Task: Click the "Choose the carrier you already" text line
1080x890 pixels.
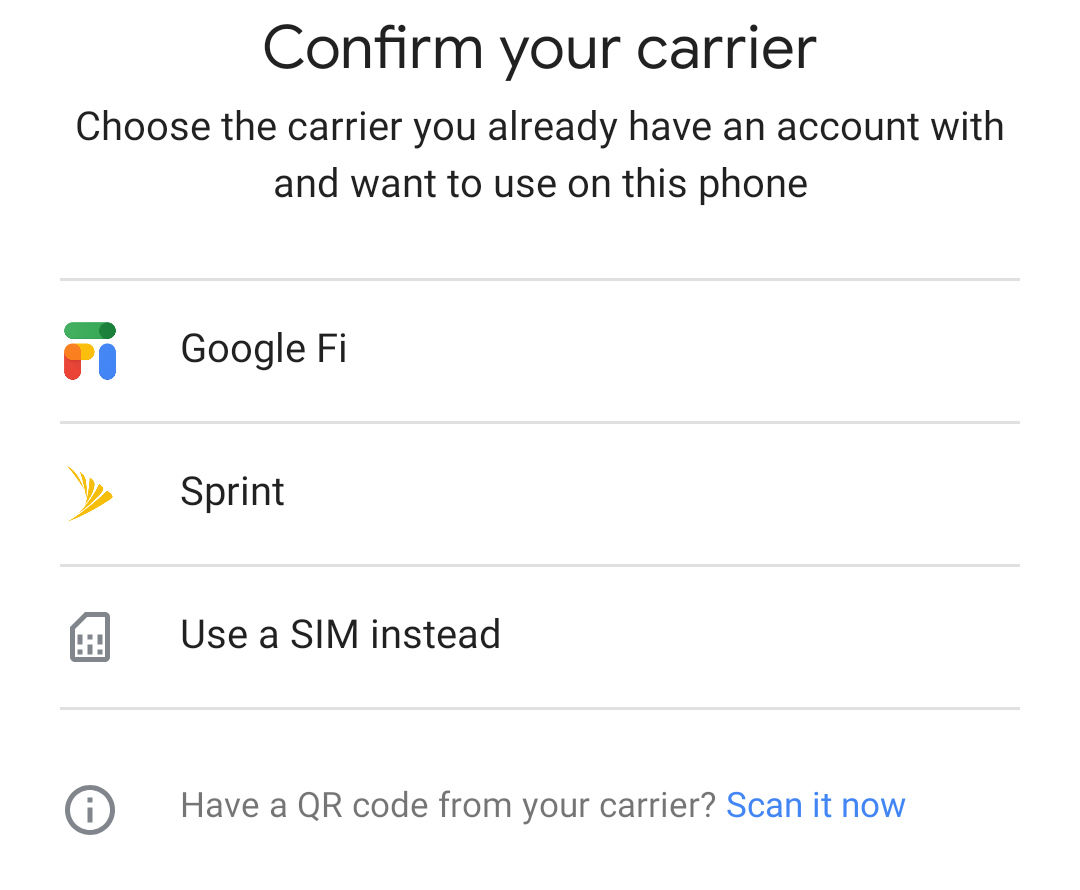Action: pyautogui.click(x=540, y=127)
